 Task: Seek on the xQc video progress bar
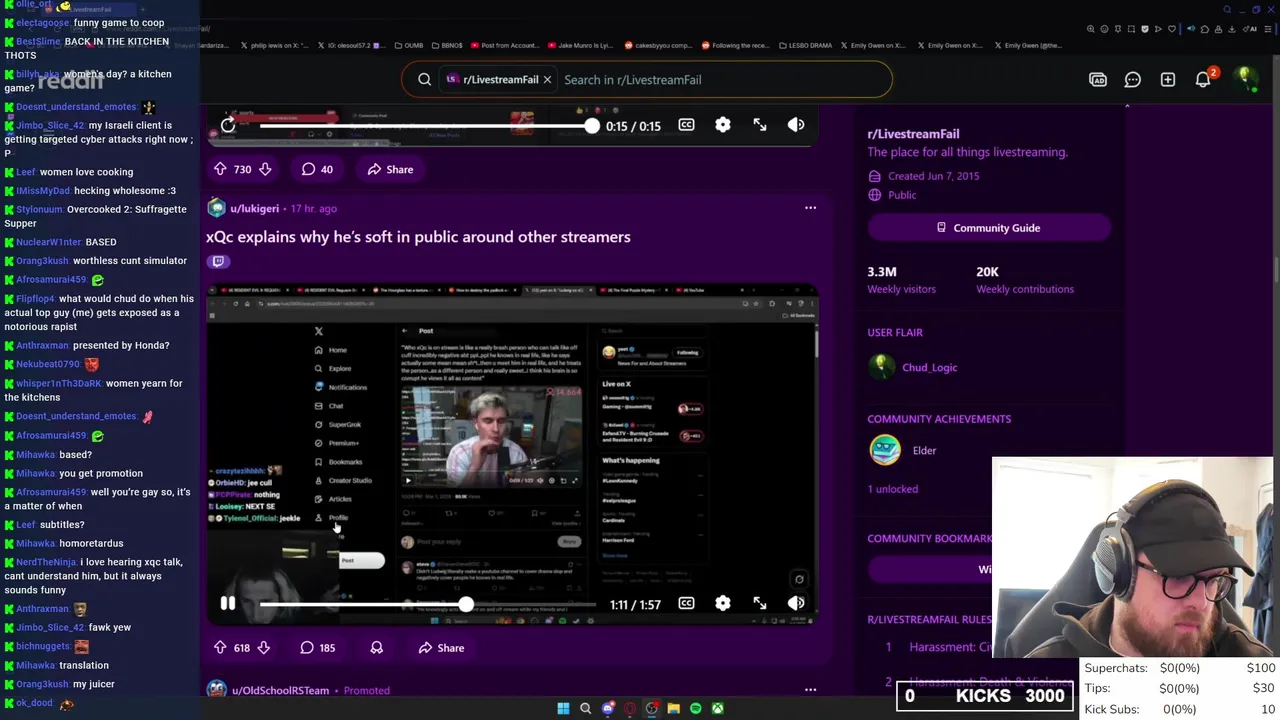(428, 604)
